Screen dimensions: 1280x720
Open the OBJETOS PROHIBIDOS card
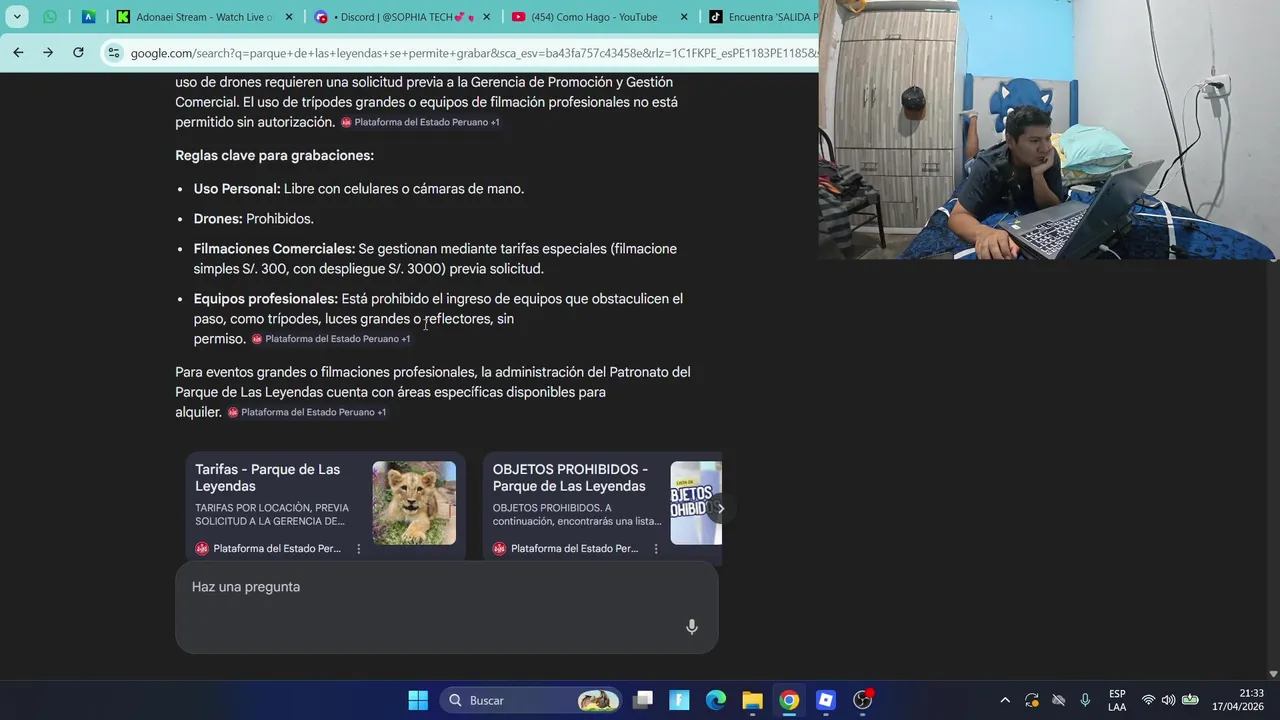(x=602, y=506)
